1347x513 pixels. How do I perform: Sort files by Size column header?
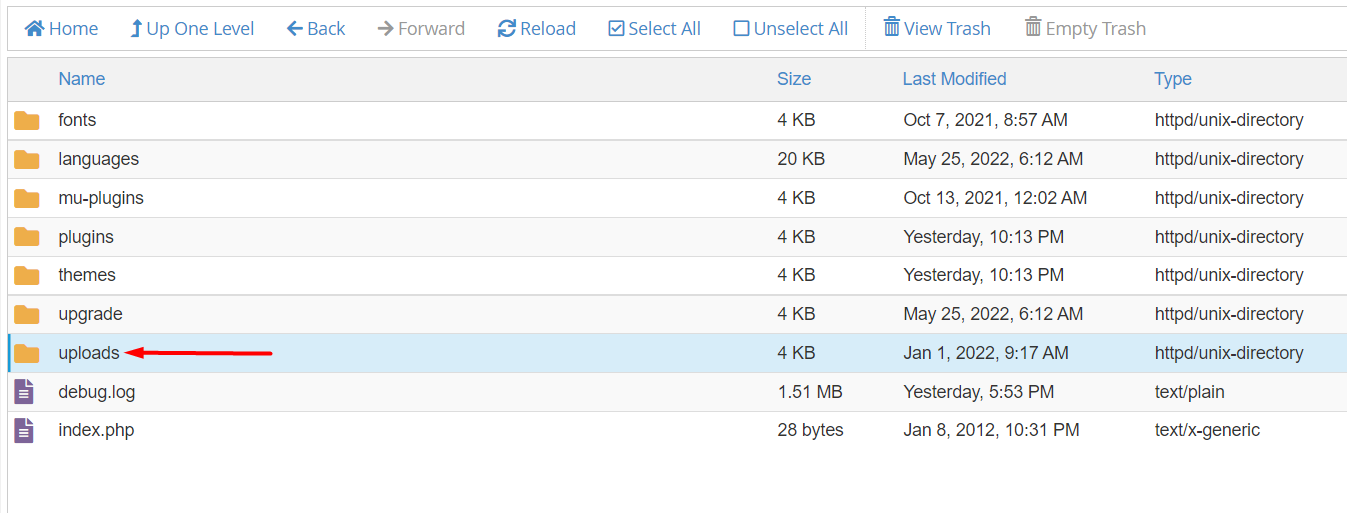coord(794,79)
